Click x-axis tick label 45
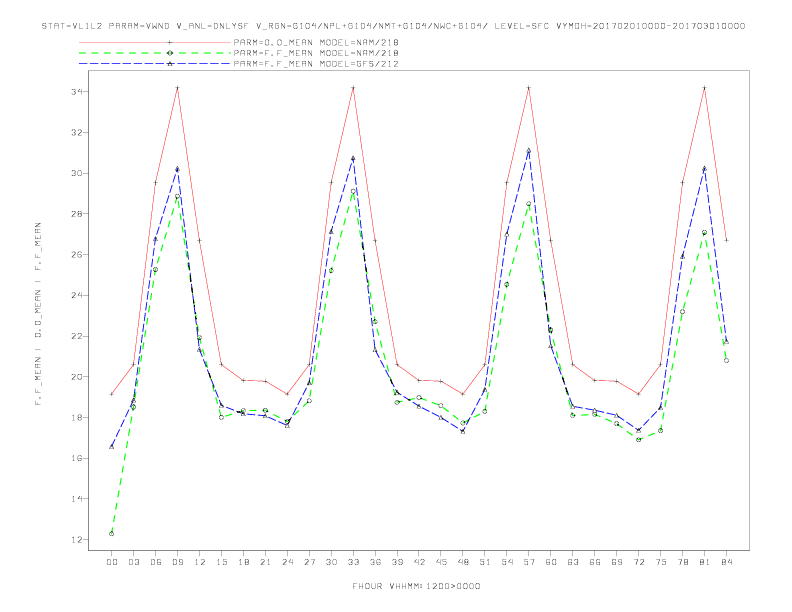 point(441,562)
